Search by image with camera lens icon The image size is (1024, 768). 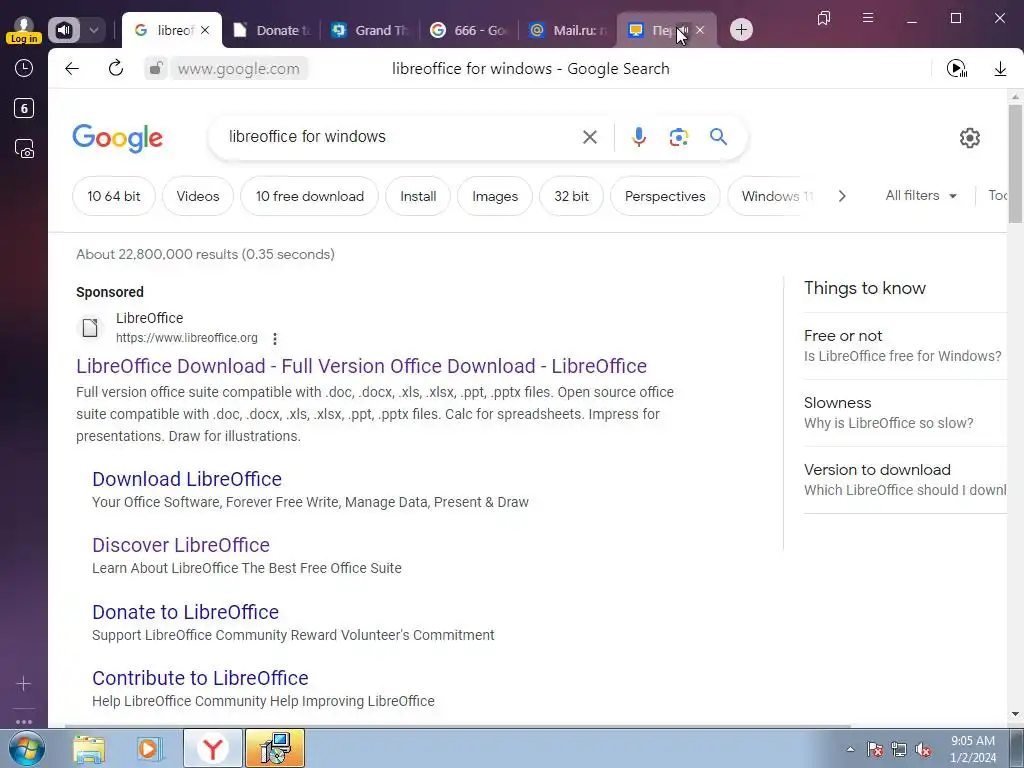tap(679, 137)
